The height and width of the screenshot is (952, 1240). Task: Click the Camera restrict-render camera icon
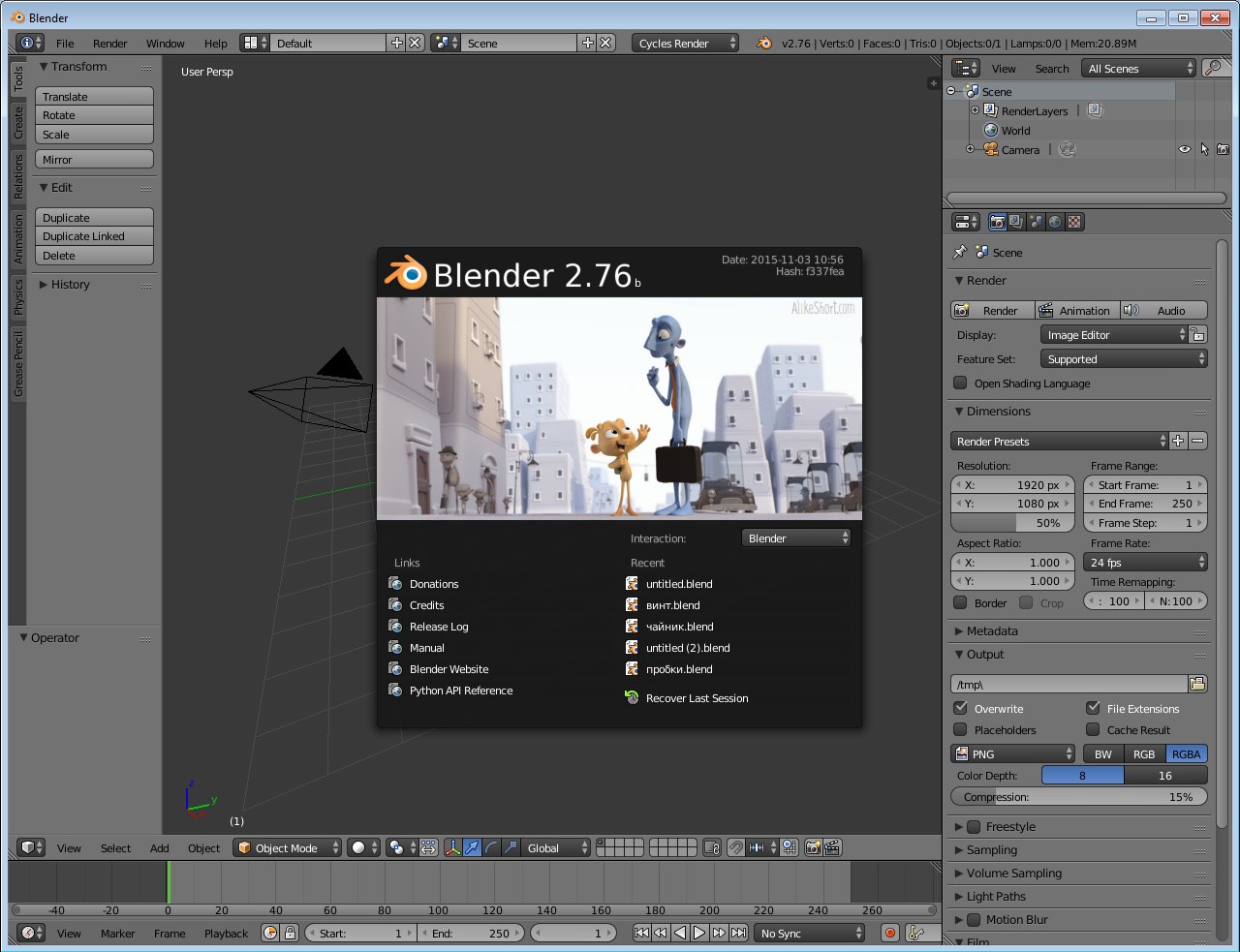tap(1224, 149)
